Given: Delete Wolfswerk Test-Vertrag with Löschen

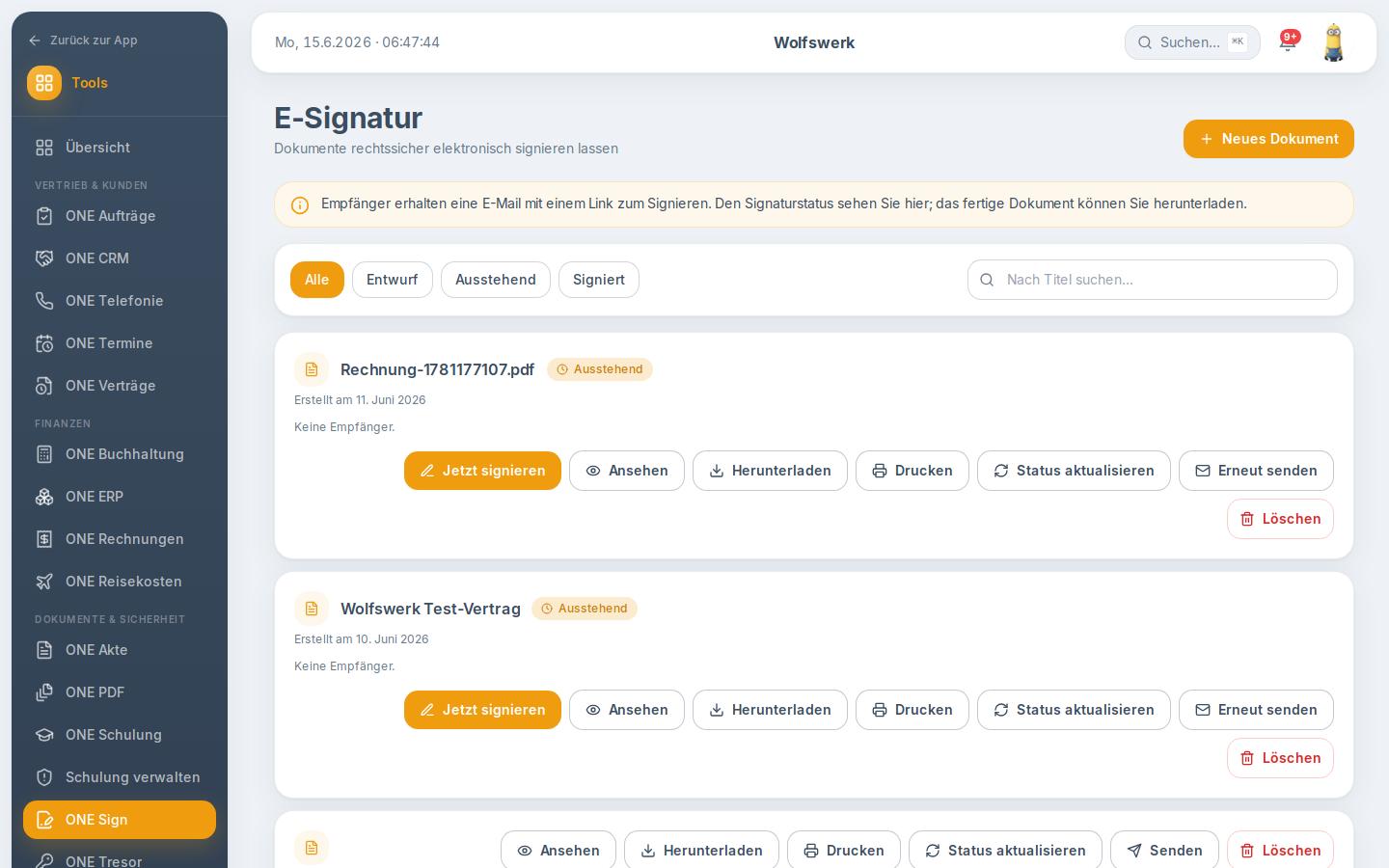Looking at the screenshot, I should coord(1280,758).
